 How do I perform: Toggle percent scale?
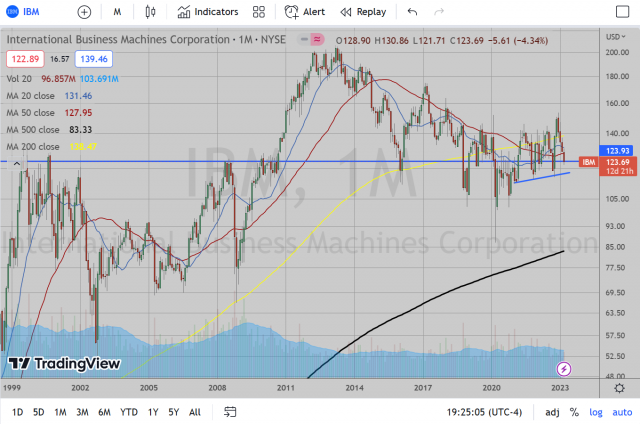(574, 412)
